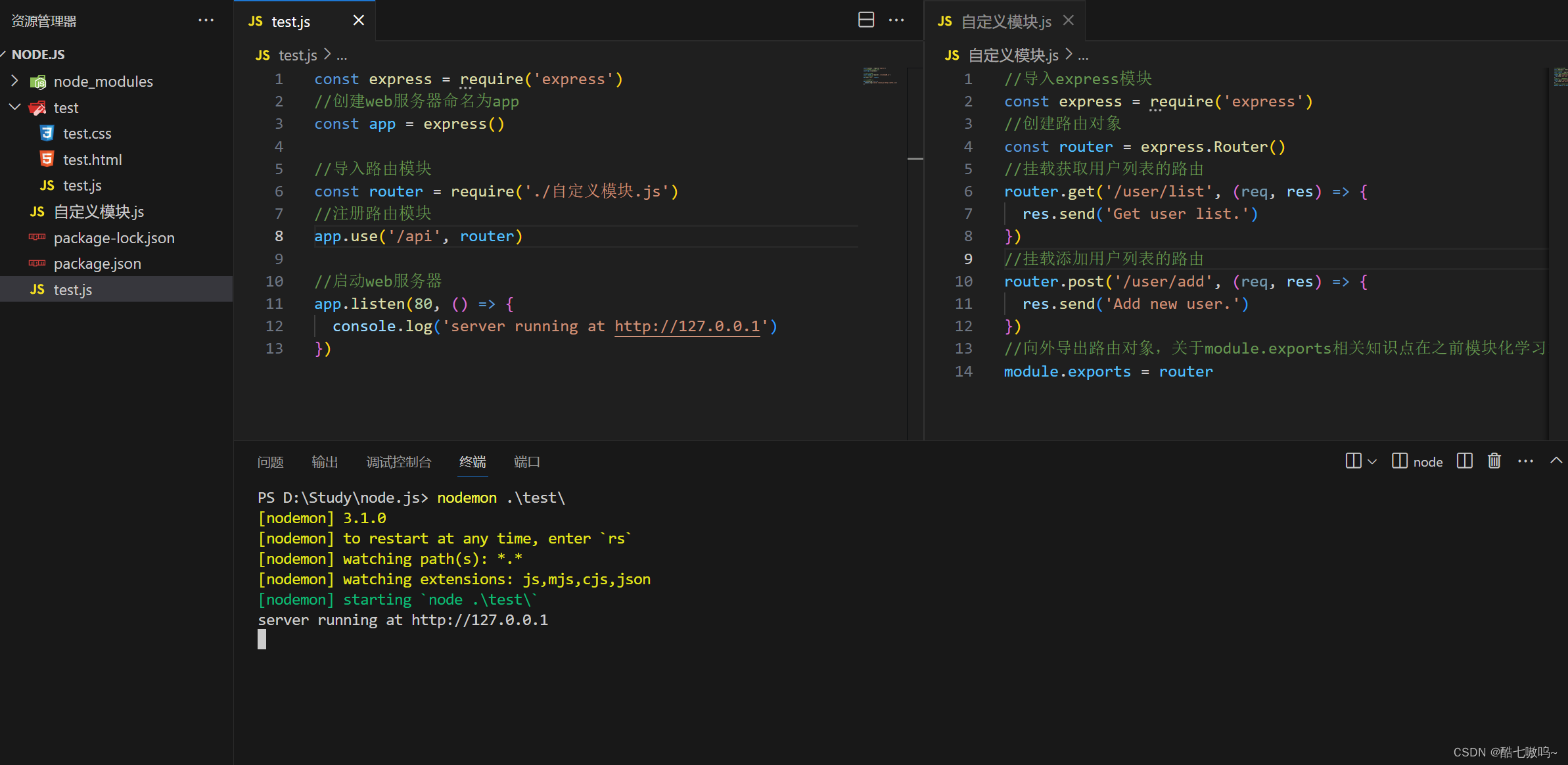Click the minimap of test.js editor
The width and height of the screenshot is (1568, 765).
tap(880, 76)
